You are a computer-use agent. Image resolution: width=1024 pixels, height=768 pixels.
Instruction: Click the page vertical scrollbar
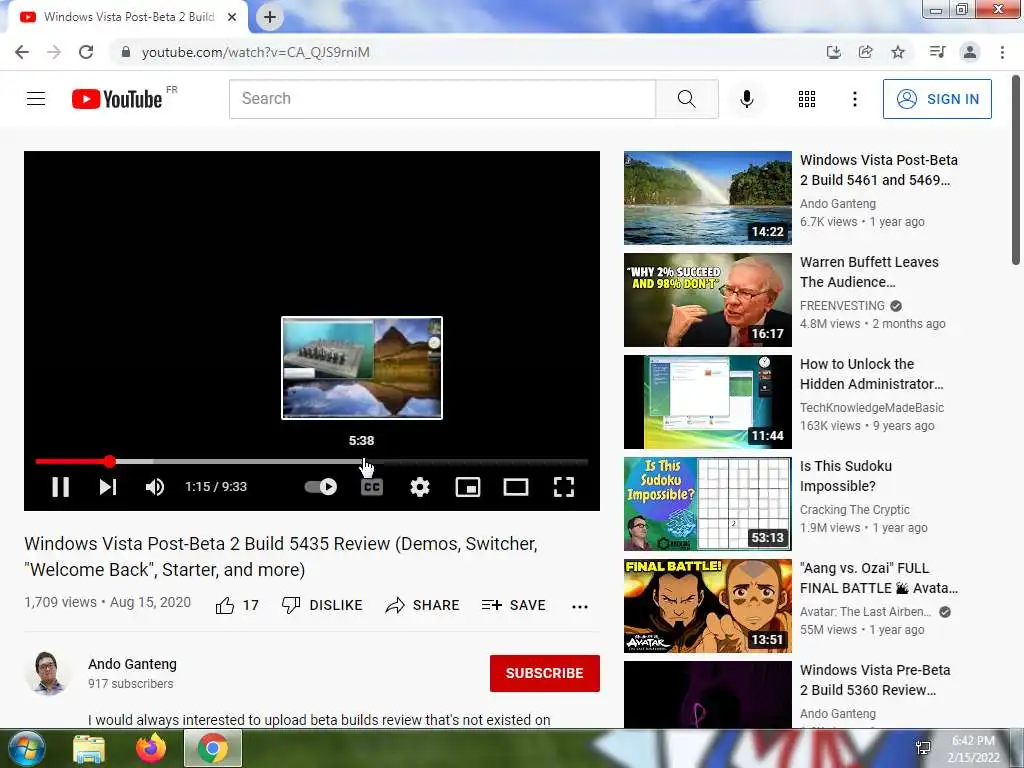pos(1016,171)
